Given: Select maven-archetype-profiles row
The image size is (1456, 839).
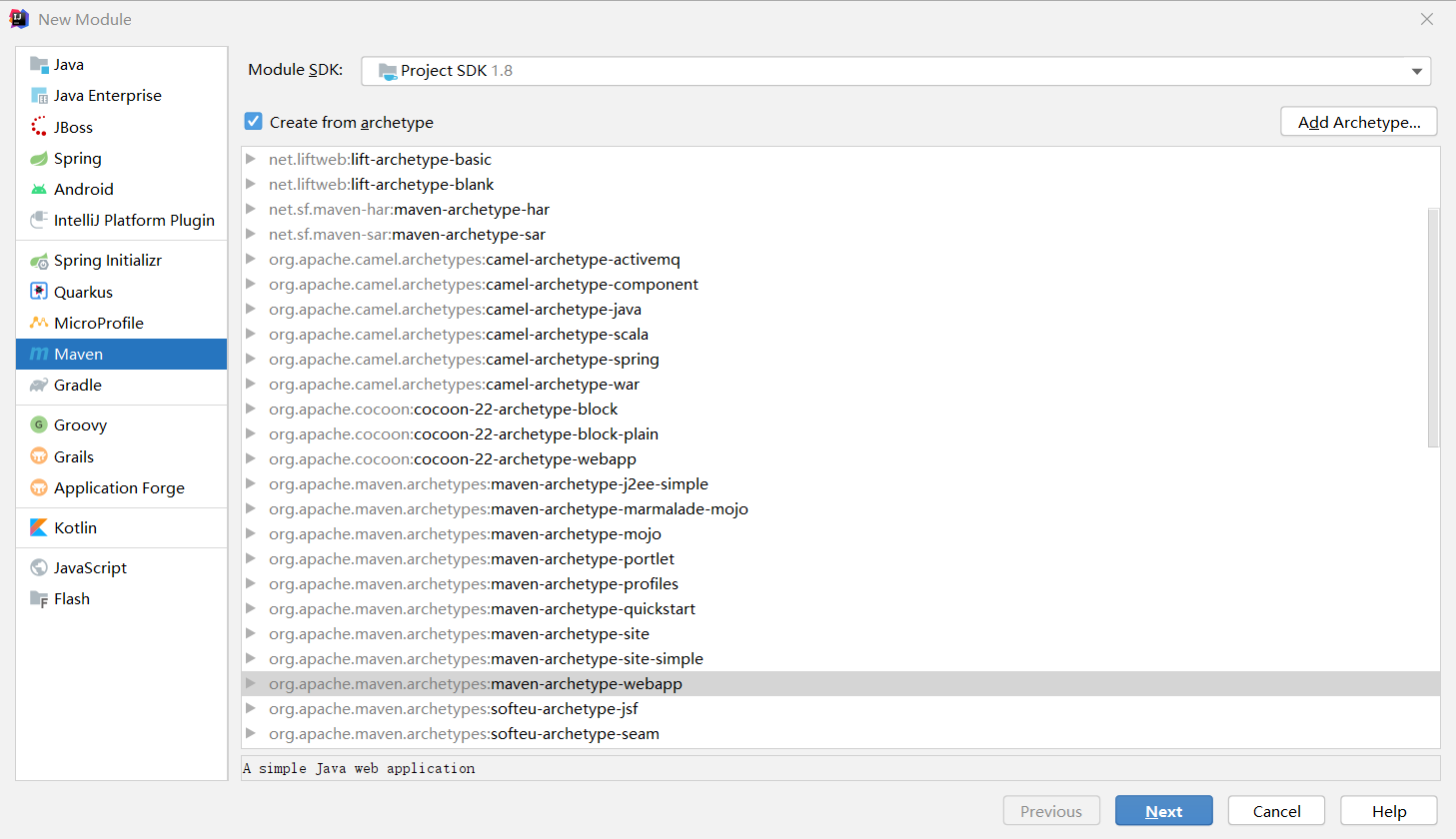Looking at the screenshot, I should tap(840, 583).
